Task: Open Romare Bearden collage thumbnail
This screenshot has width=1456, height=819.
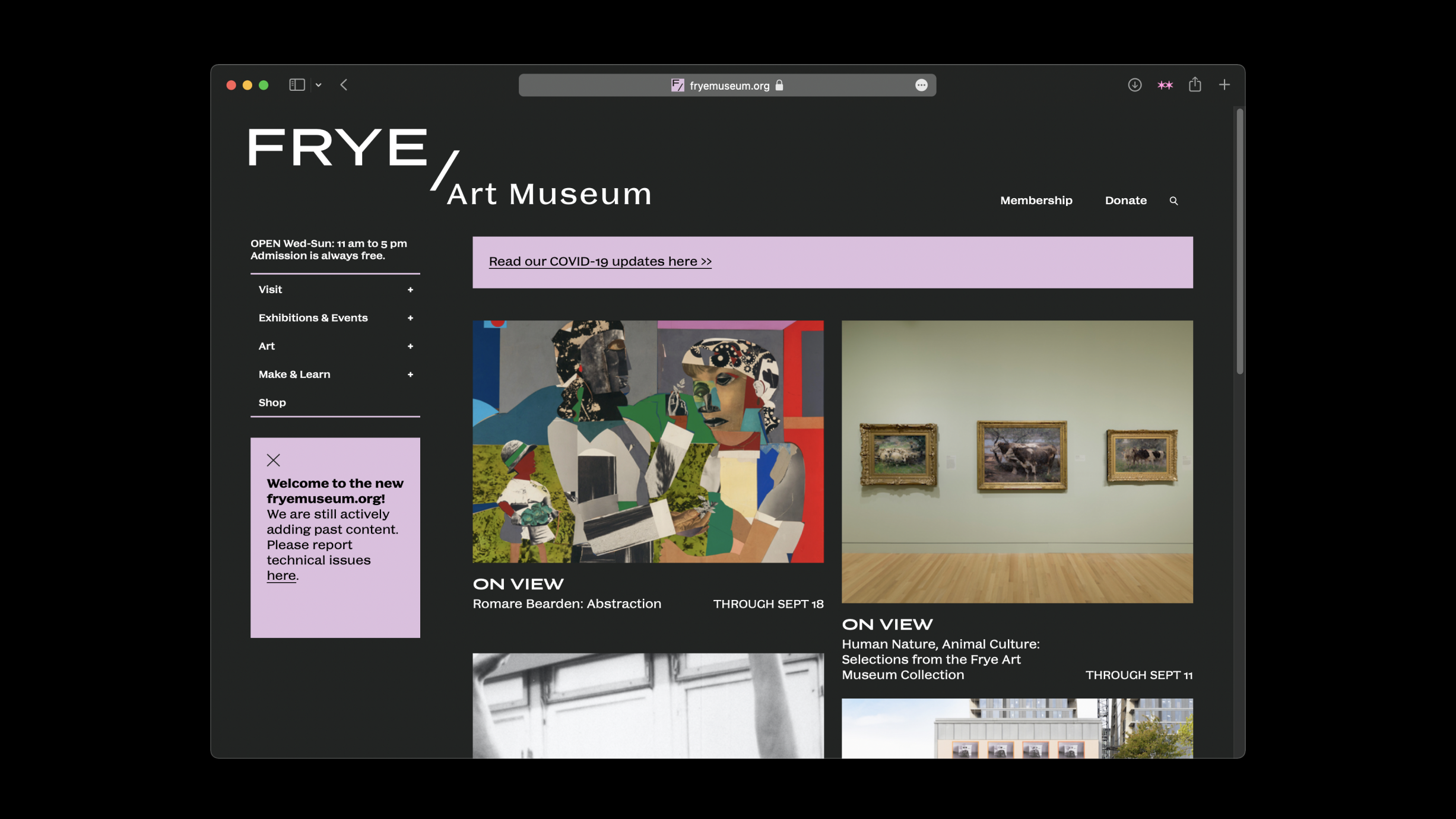Action: (x=648, y=442)
